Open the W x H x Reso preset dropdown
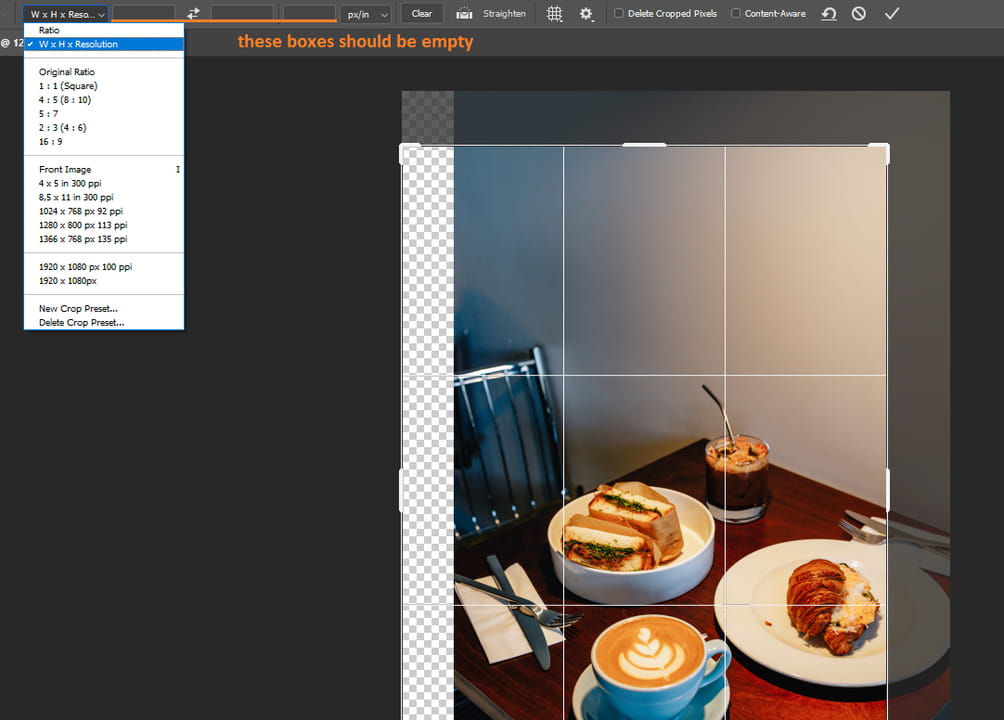This screenshot has width=1004, height=720. coord(65,13)
